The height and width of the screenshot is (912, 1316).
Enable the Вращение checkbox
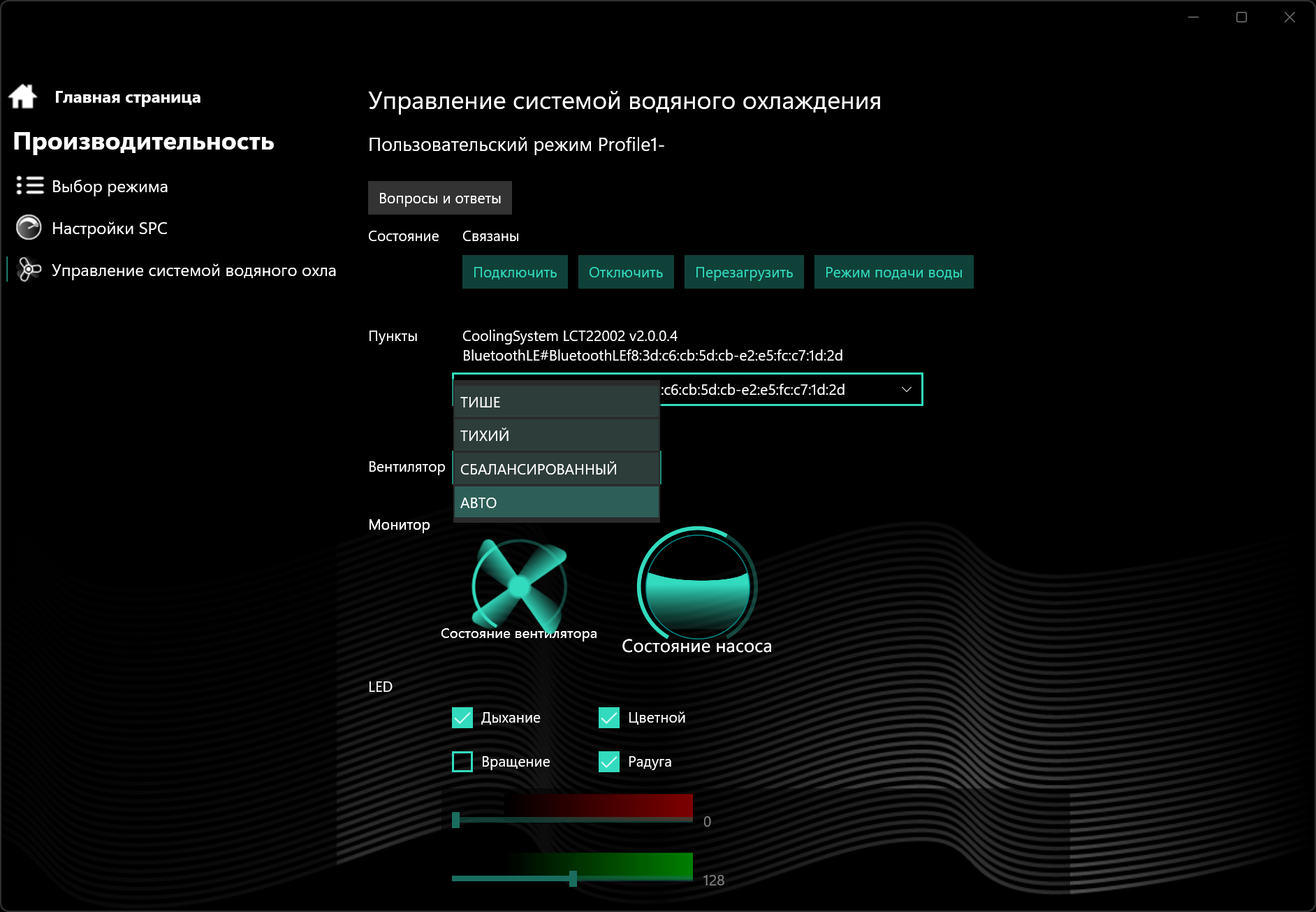tap(462, 762)
